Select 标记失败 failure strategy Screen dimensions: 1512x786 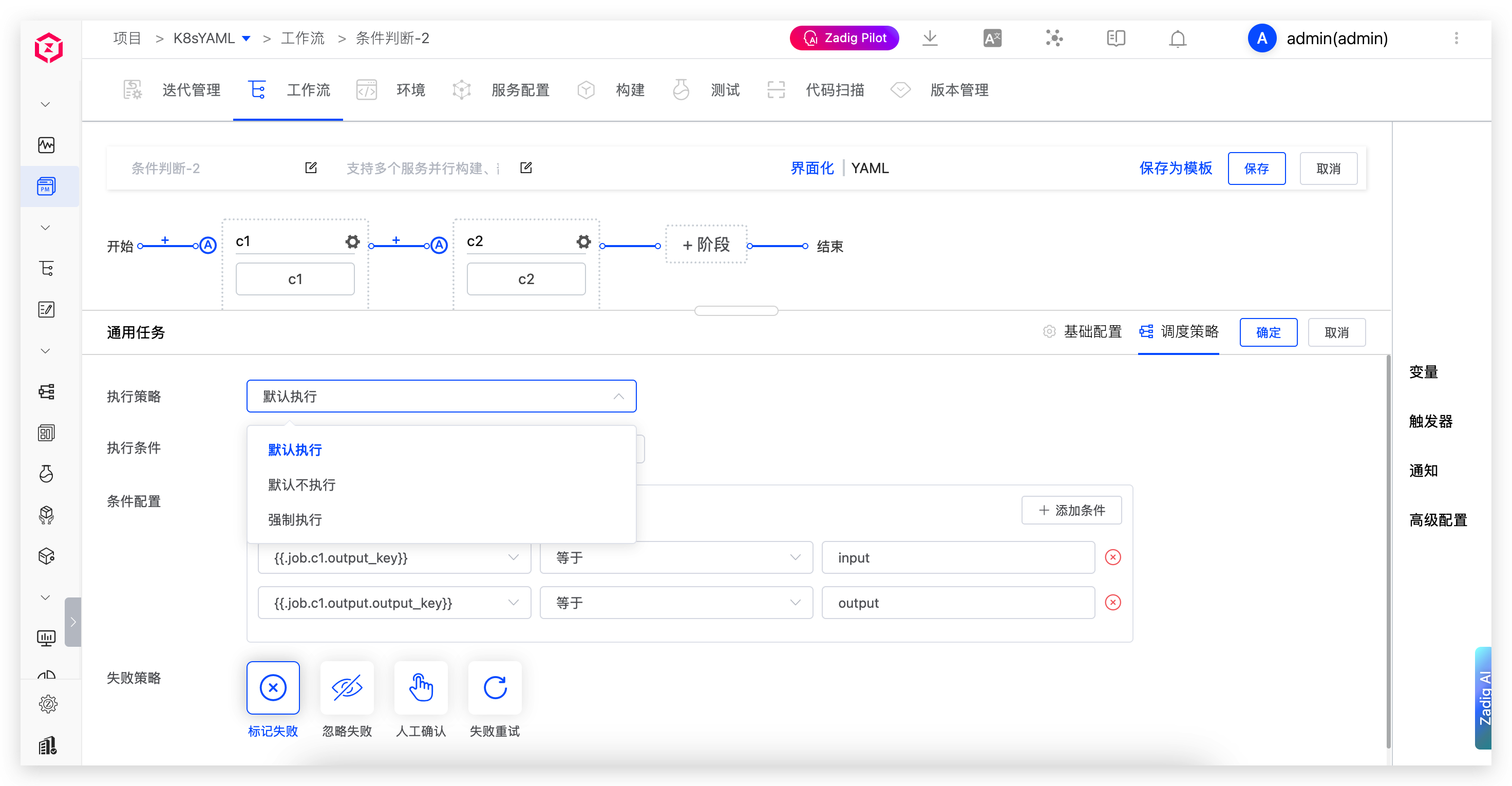[273, 687]
